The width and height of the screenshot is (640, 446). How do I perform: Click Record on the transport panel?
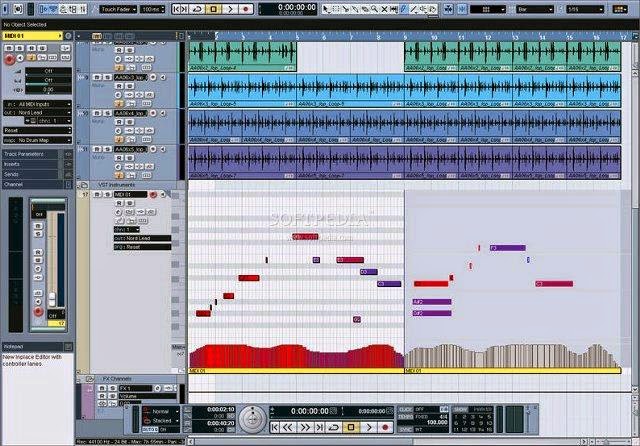click(384, 427)
